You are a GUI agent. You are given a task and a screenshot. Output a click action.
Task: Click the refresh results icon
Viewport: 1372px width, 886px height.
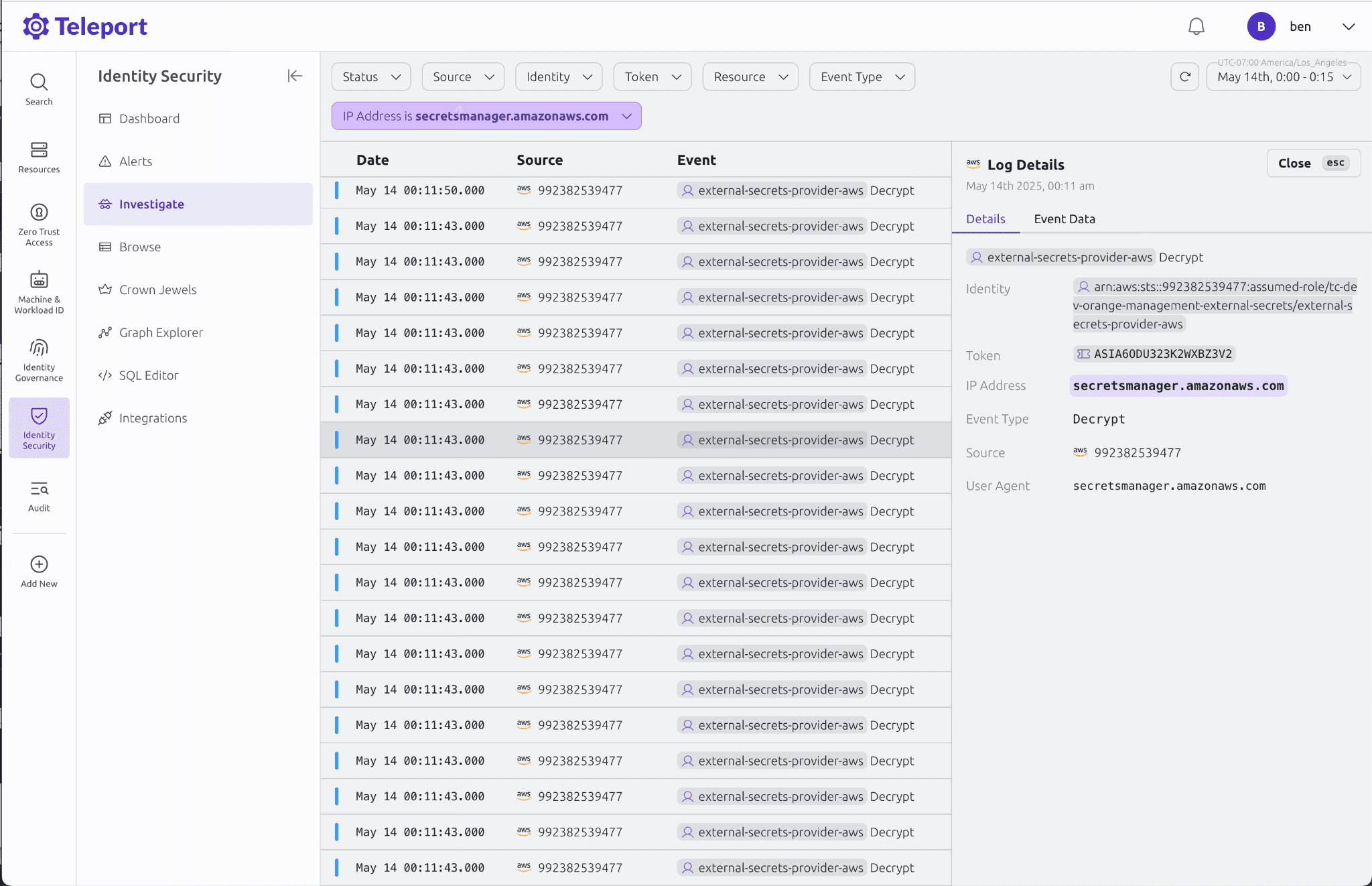[1184, 77]
